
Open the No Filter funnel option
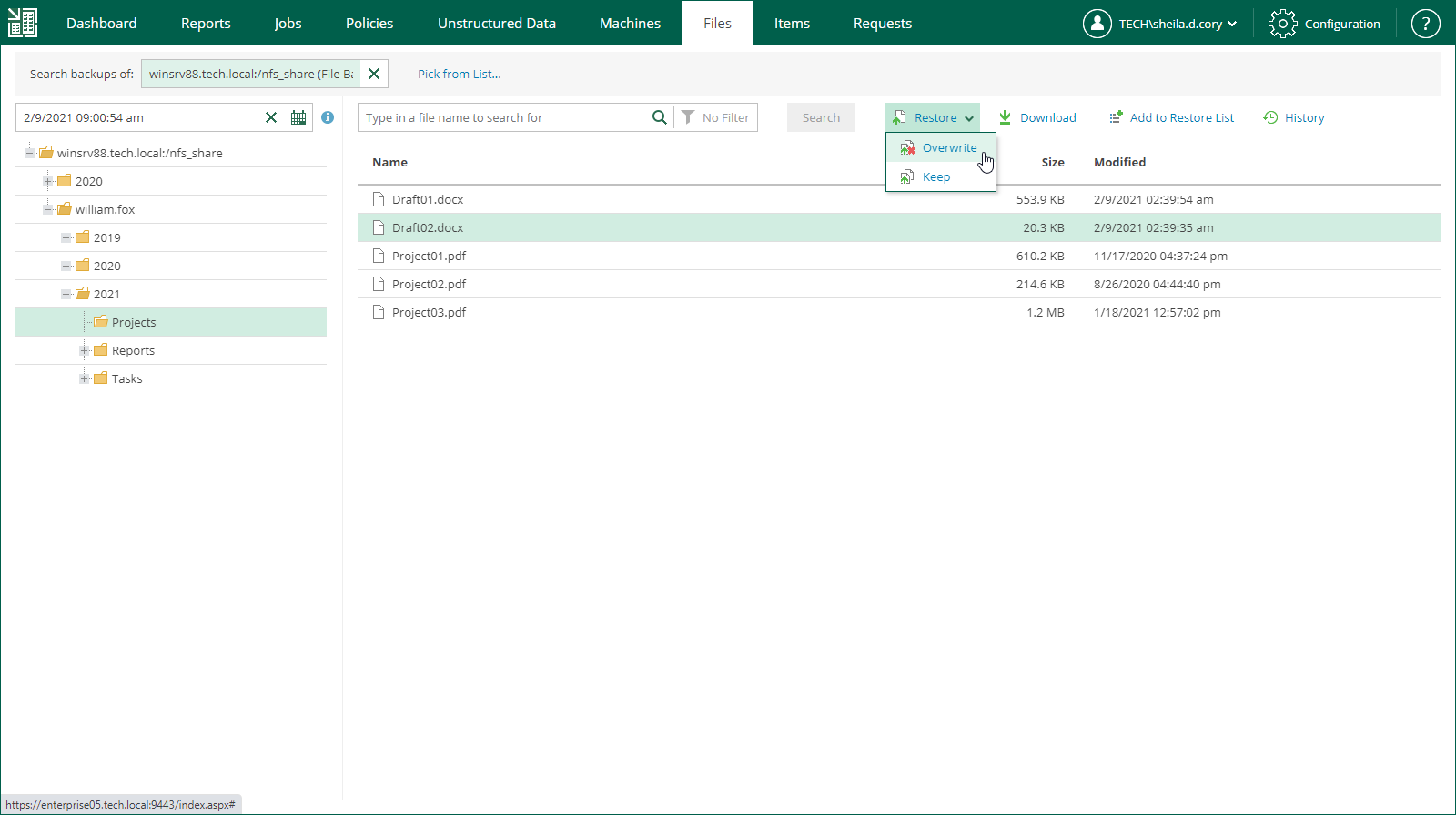(716, 117)
